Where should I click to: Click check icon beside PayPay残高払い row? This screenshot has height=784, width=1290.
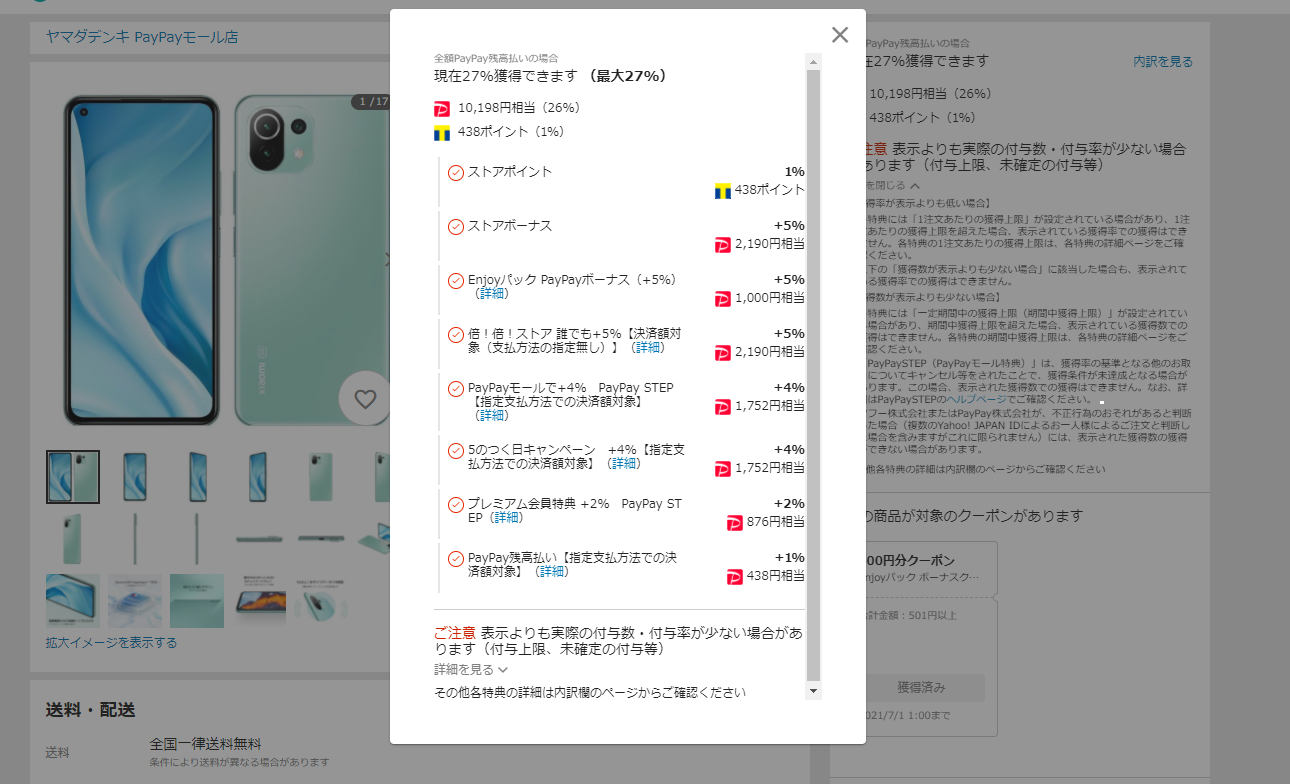[x=456, y=558]
